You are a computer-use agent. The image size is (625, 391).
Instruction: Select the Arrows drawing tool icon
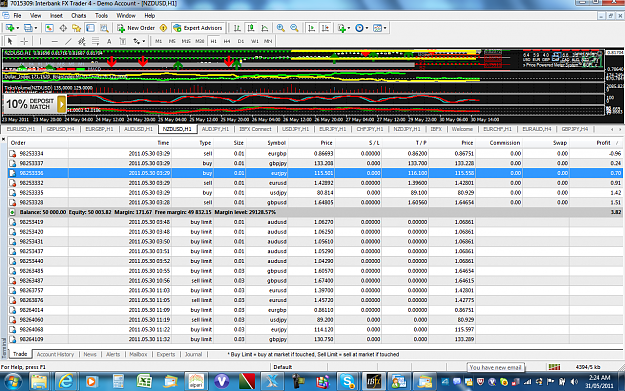click(136, 41)
